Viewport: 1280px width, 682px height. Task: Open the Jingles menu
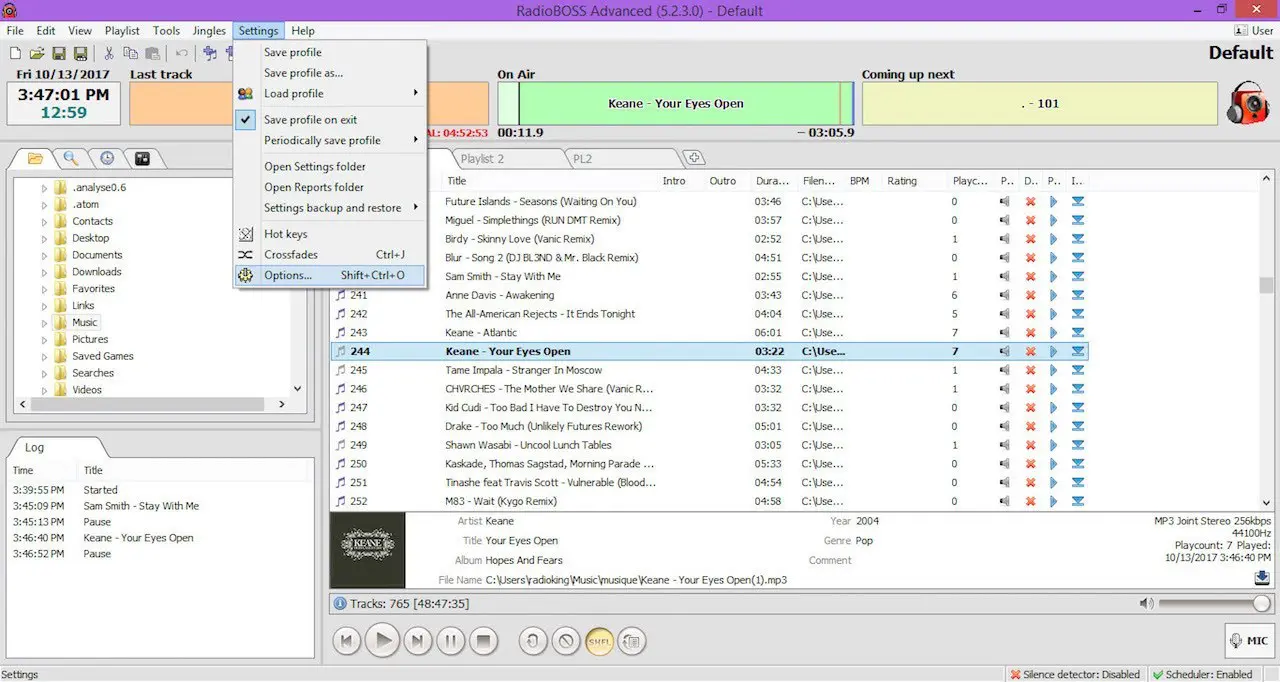click(x=209, y=30)
